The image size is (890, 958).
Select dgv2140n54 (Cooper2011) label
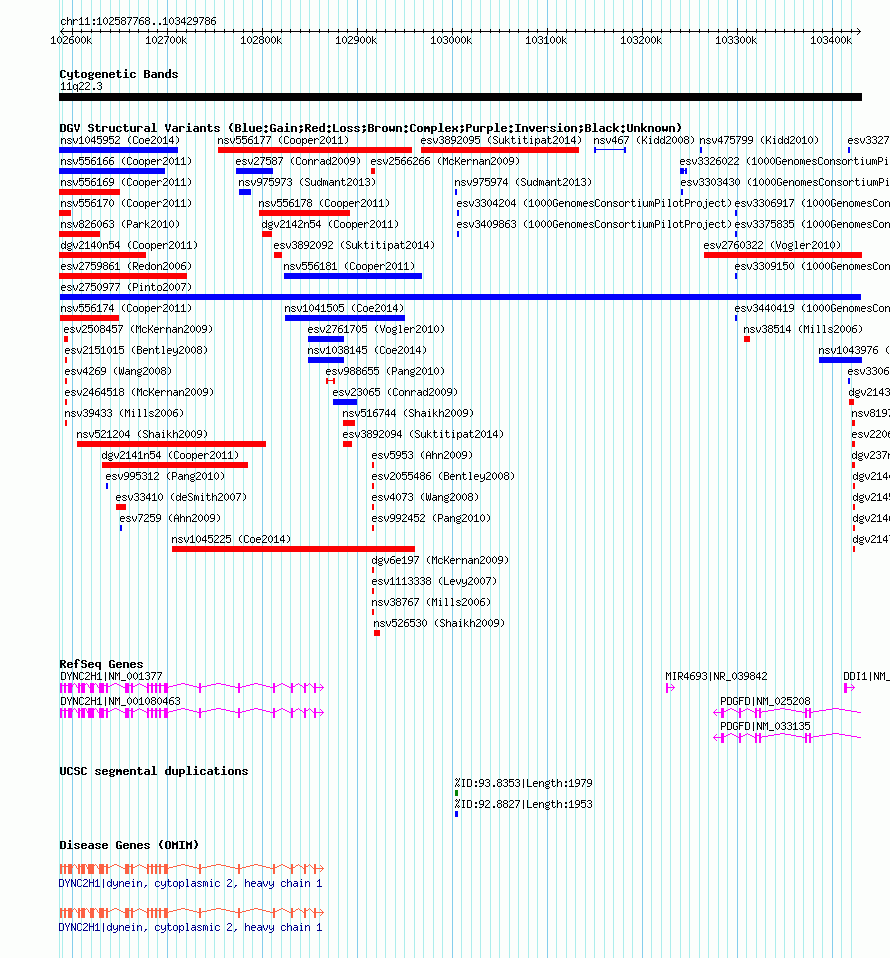click(129, 245)
